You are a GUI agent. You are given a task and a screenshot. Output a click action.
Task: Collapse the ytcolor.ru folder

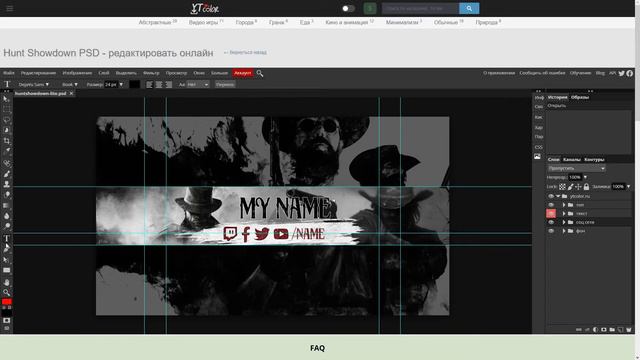click(x=558, y=196)
